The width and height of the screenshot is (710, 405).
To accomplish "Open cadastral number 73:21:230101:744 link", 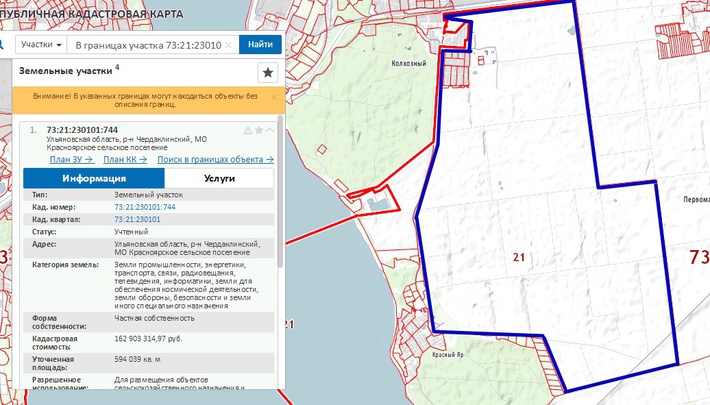I will (145, 207).
